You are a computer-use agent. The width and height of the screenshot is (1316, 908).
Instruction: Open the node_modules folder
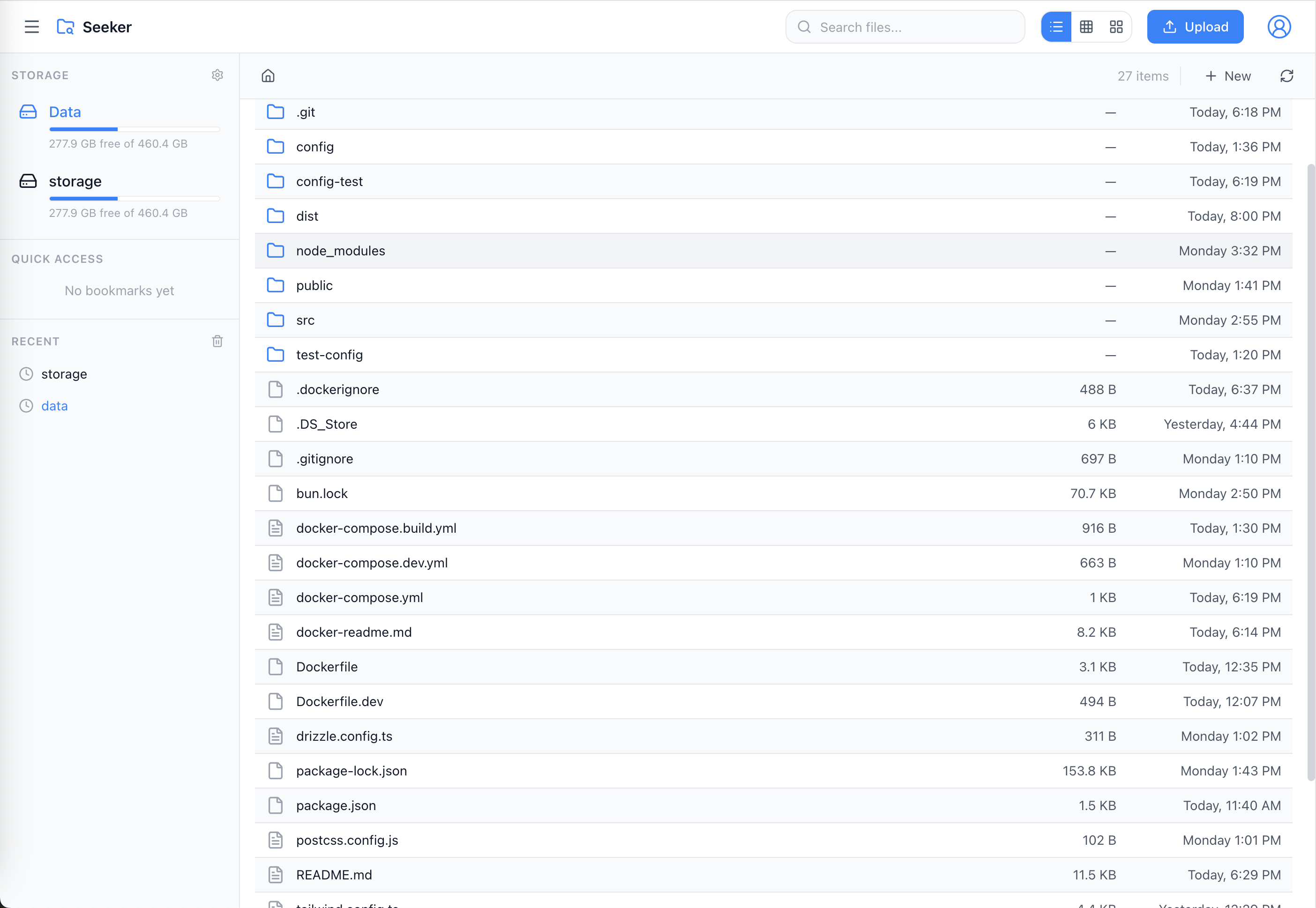click(340, 251)
